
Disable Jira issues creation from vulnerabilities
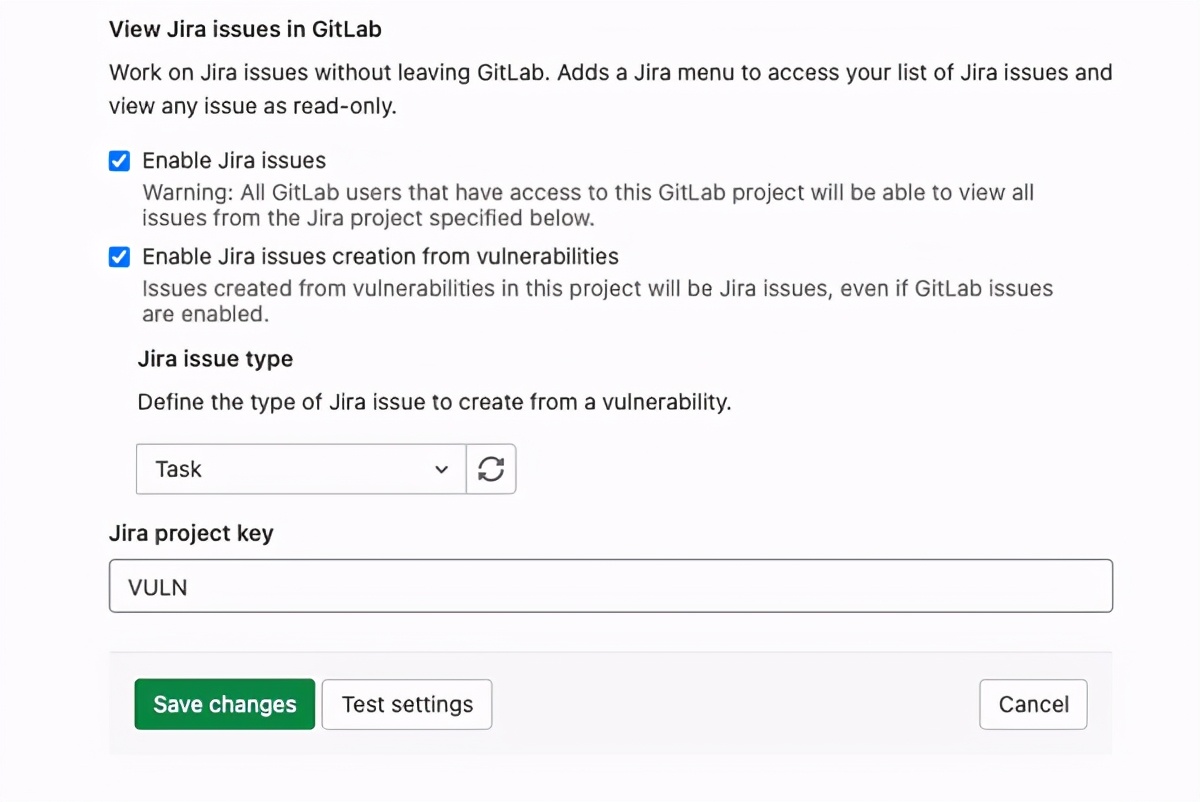(119, 257)
